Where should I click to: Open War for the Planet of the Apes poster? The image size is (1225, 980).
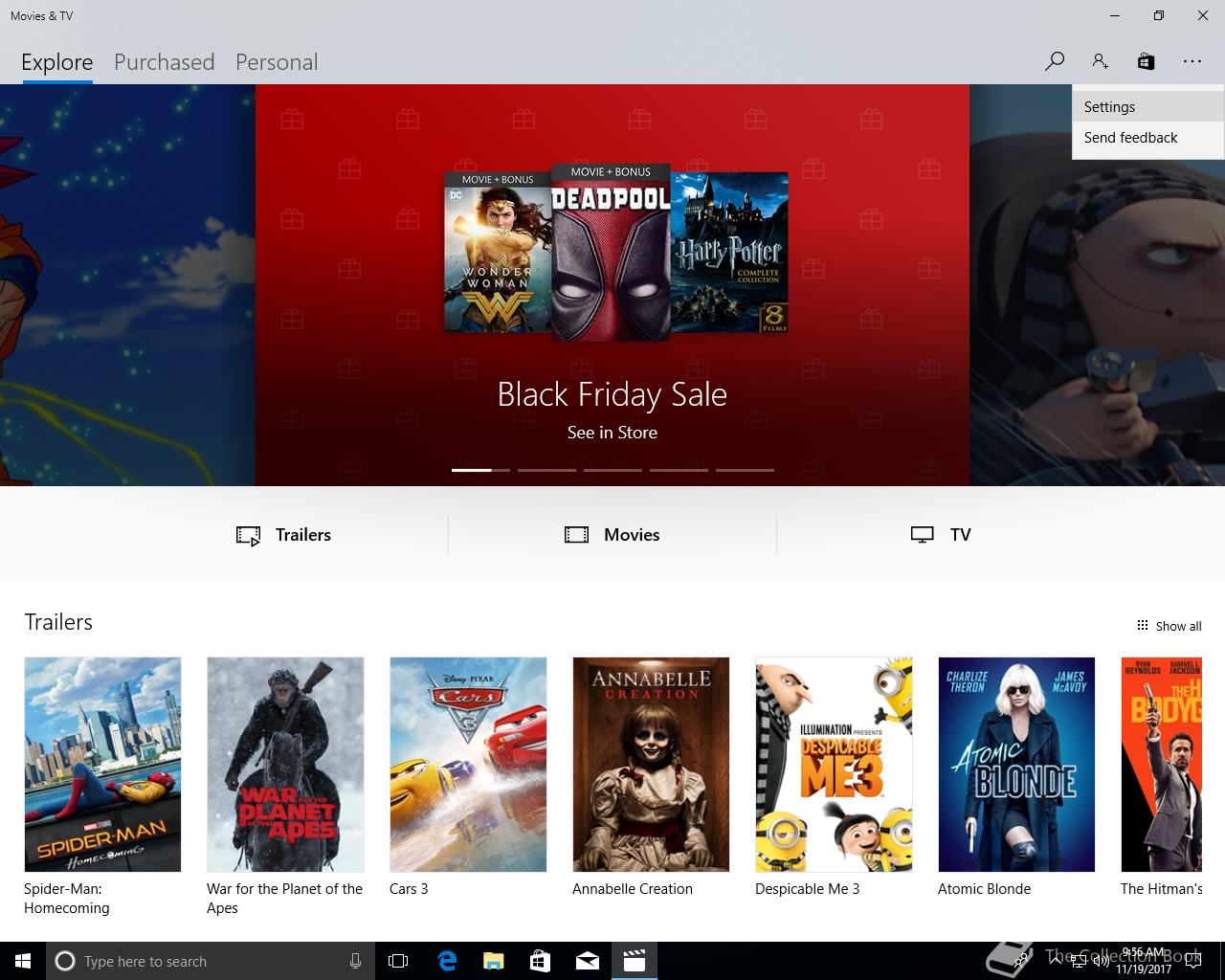(x=285, y=764)
